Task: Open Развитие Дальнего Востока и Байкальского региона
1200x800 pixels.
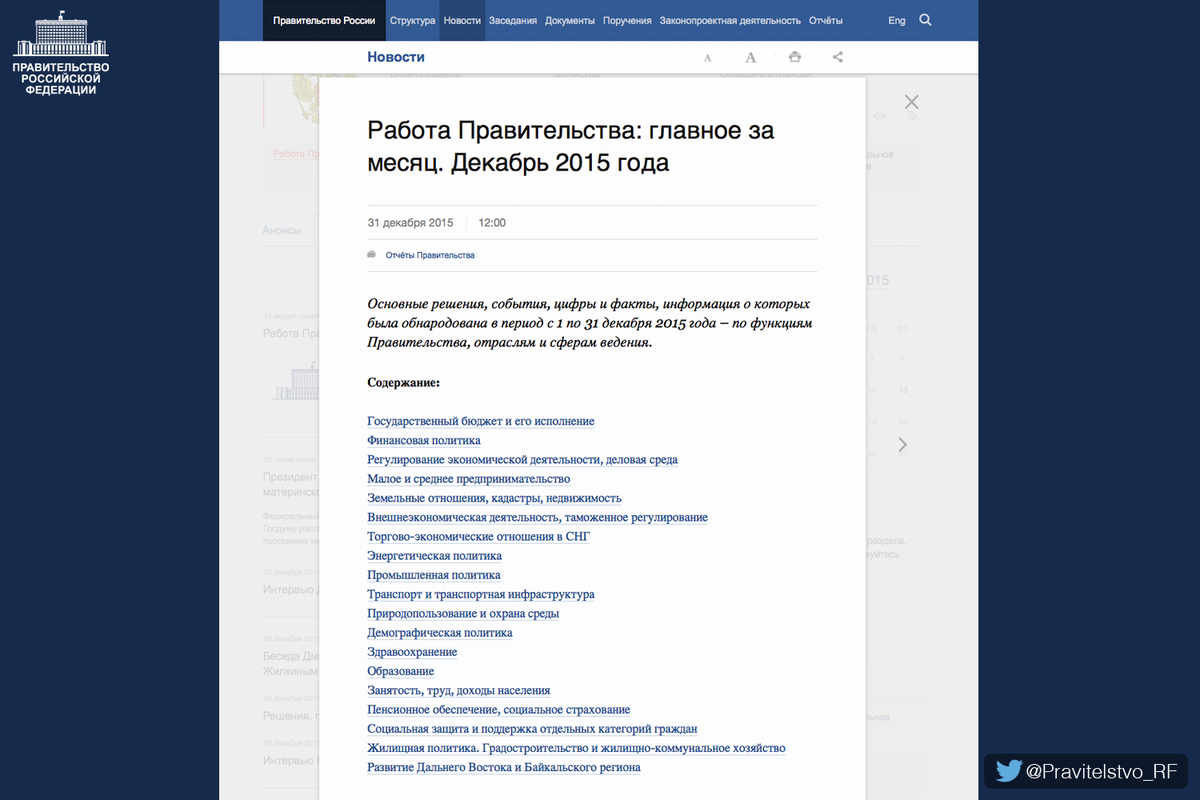Action: tap(504, 767)
